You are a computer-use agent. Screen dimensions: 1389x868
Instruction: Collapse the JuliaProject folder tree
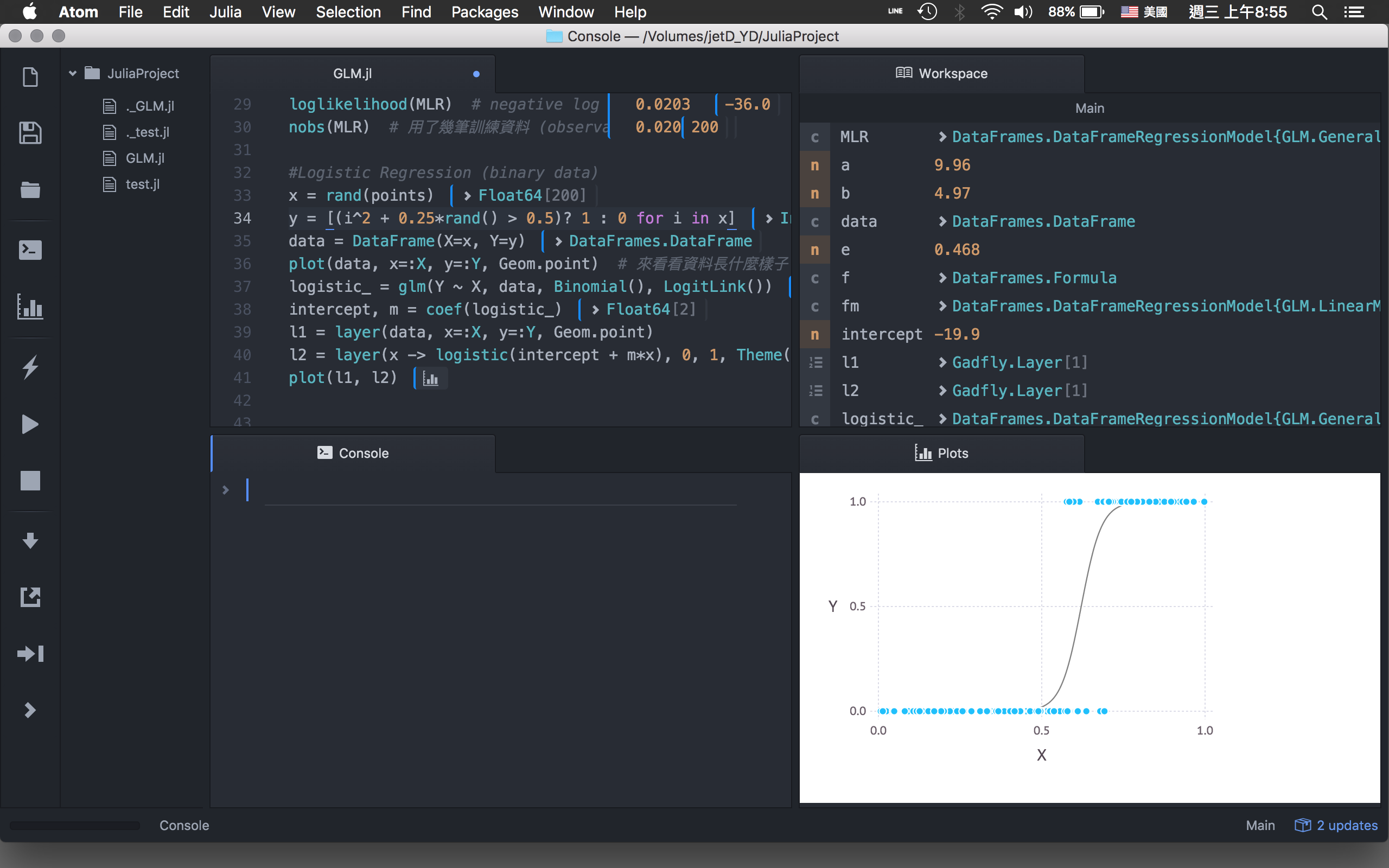tap(73, 73)
